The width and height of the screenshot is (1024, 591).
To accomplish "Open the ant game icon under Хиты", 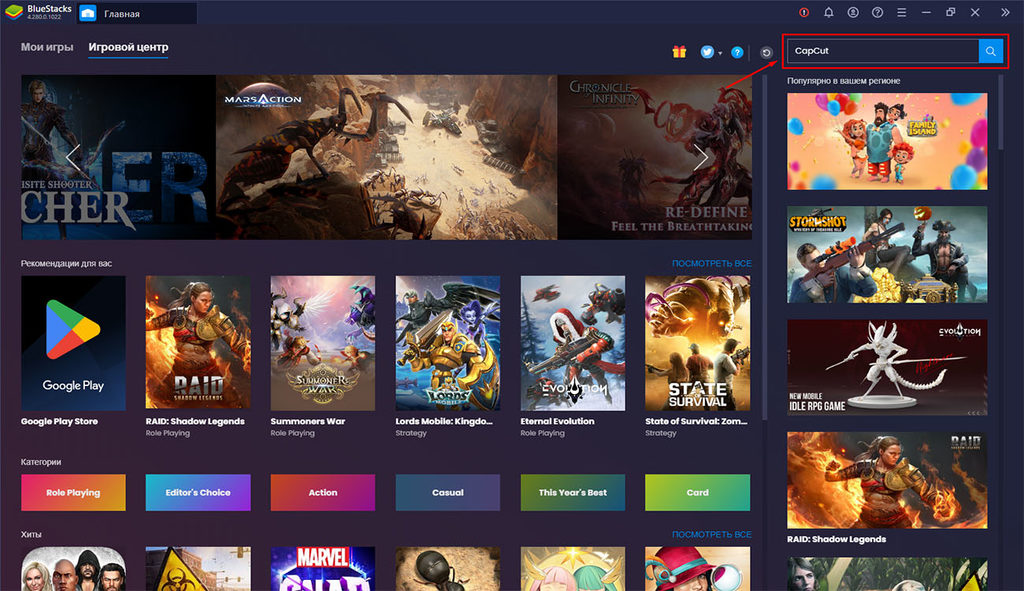I will (447, 569).
